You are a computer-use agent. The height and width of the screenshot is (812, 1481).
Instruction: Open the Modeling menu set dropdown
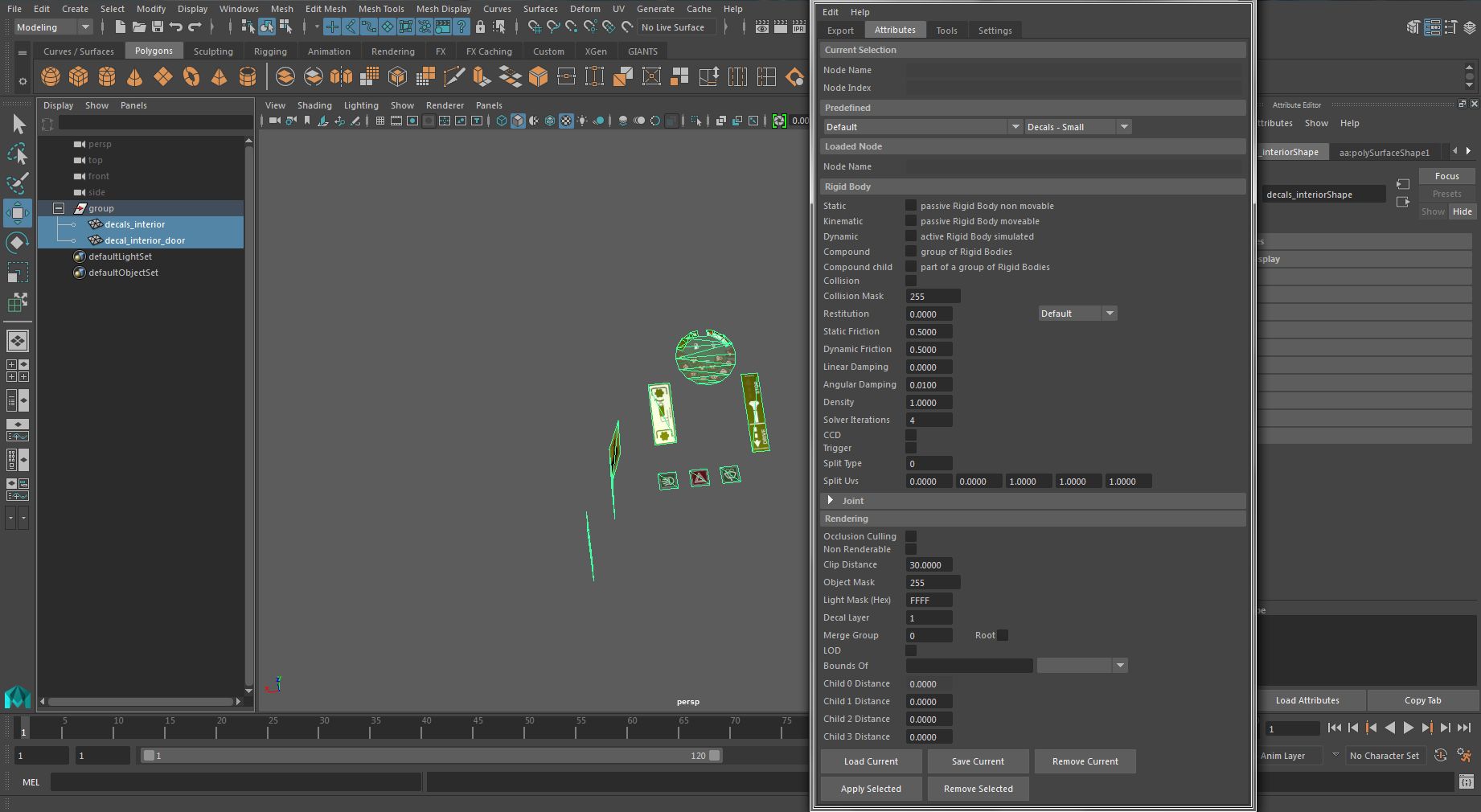[53, 27]
